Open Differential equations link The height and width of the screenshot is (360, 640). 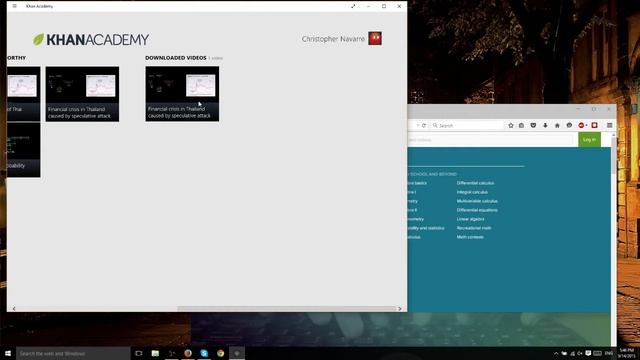[x=477, y=210]
